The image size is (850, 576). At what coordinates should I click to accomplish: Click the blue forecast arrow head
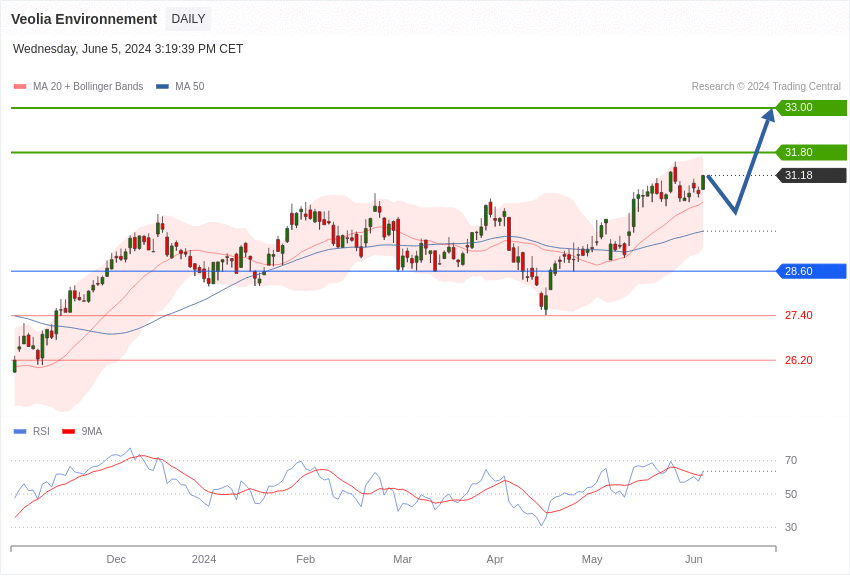pos(769,115)
